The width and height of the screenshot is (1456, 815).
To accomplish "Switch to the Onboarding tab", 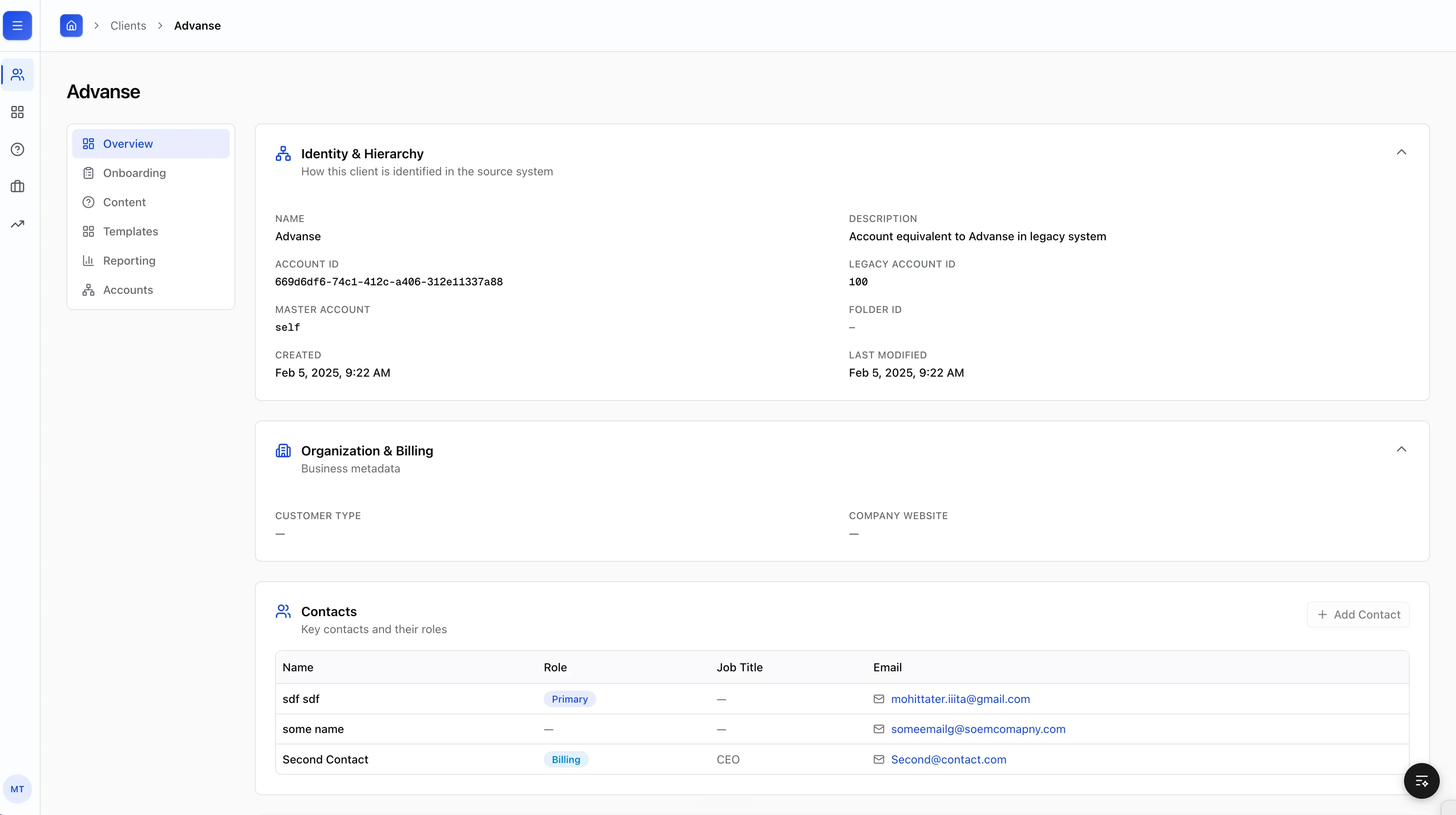I will click(151, 173).
